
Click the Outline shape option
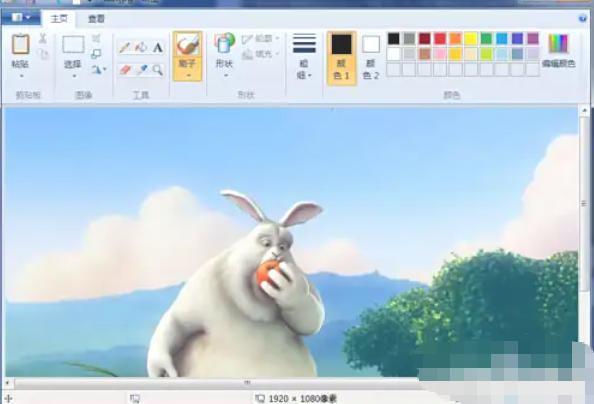[x=261, y=38]
